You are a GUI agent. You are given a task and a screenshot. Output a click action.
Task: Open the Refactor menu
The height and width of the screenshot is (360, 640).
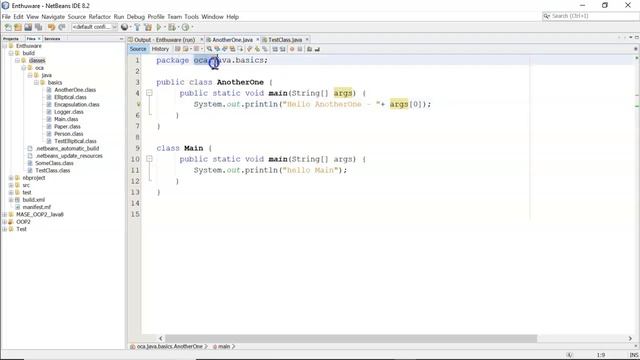point(100,17)
